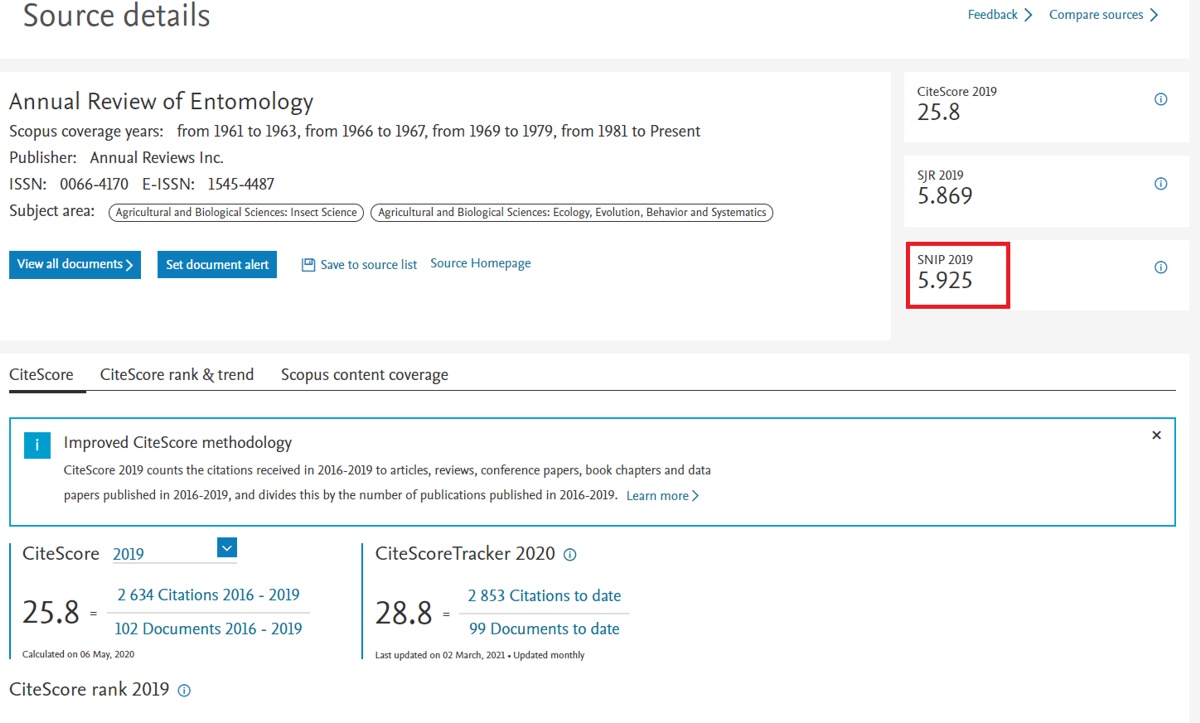Close the Improved CiteScore methodology banner
The image size is (1200, 723).
(x=1156, y=435)
